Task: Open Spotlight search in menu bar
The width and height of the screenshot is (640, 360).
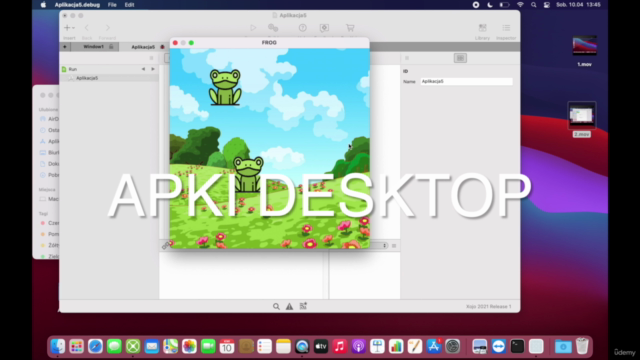Action: [x=533, y=5]
